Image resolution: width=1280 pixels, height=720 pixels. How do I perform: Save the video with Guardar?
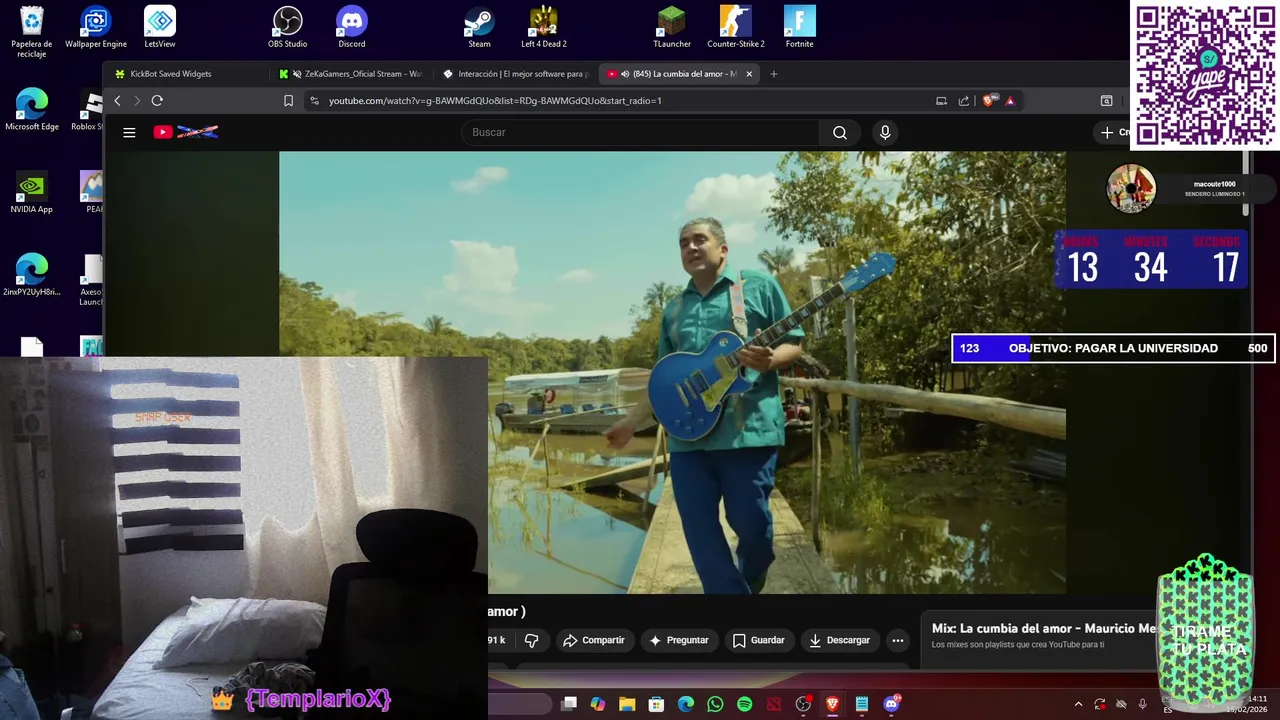759,640
